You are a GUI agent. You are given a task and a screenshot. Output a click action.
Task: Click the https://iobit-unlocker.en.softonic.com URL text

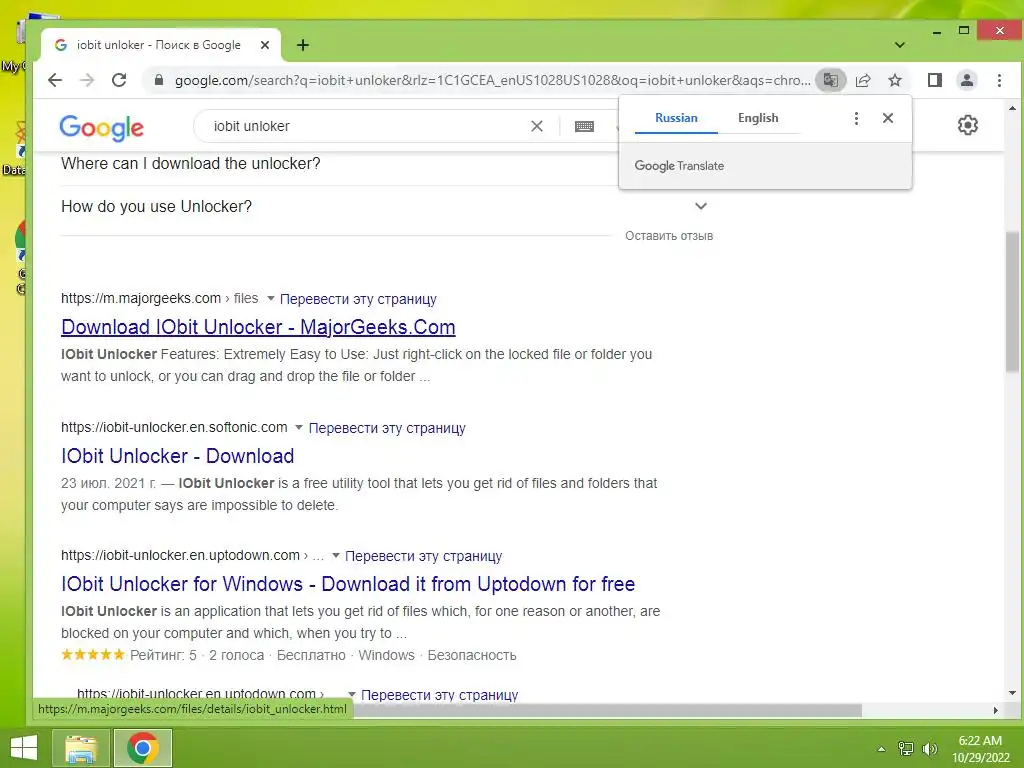click(174, 427)
